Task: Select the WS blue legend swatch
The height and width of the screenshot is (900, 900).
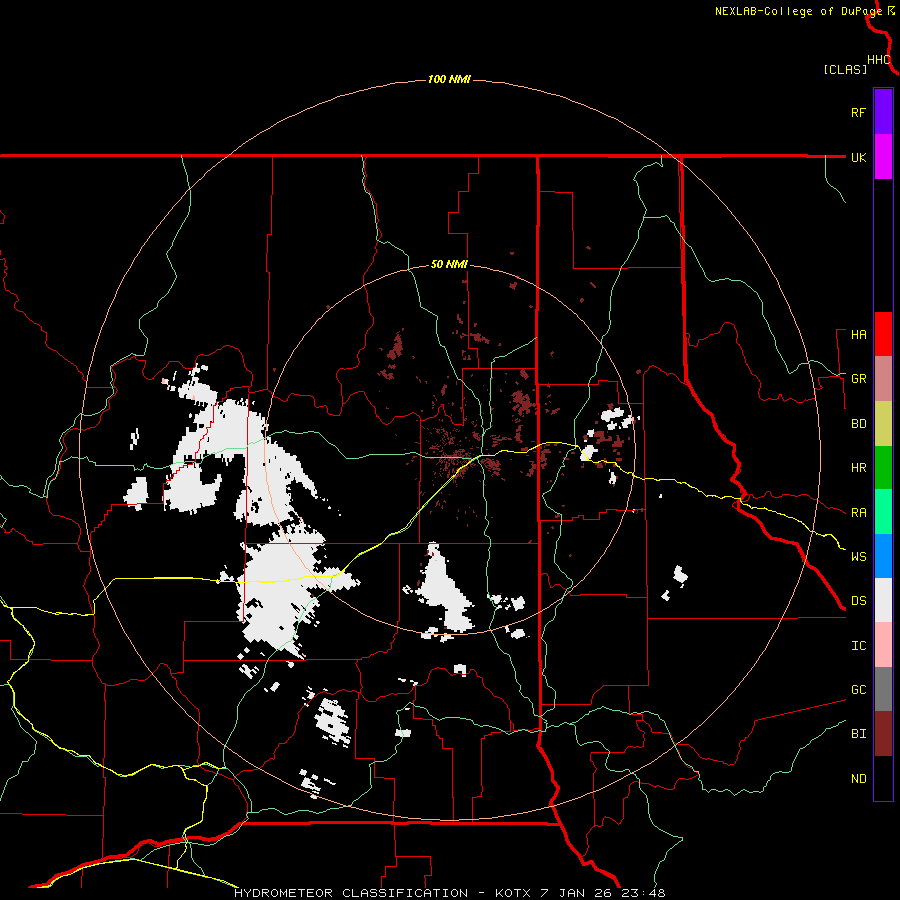Action: click(x=883, y=556)
